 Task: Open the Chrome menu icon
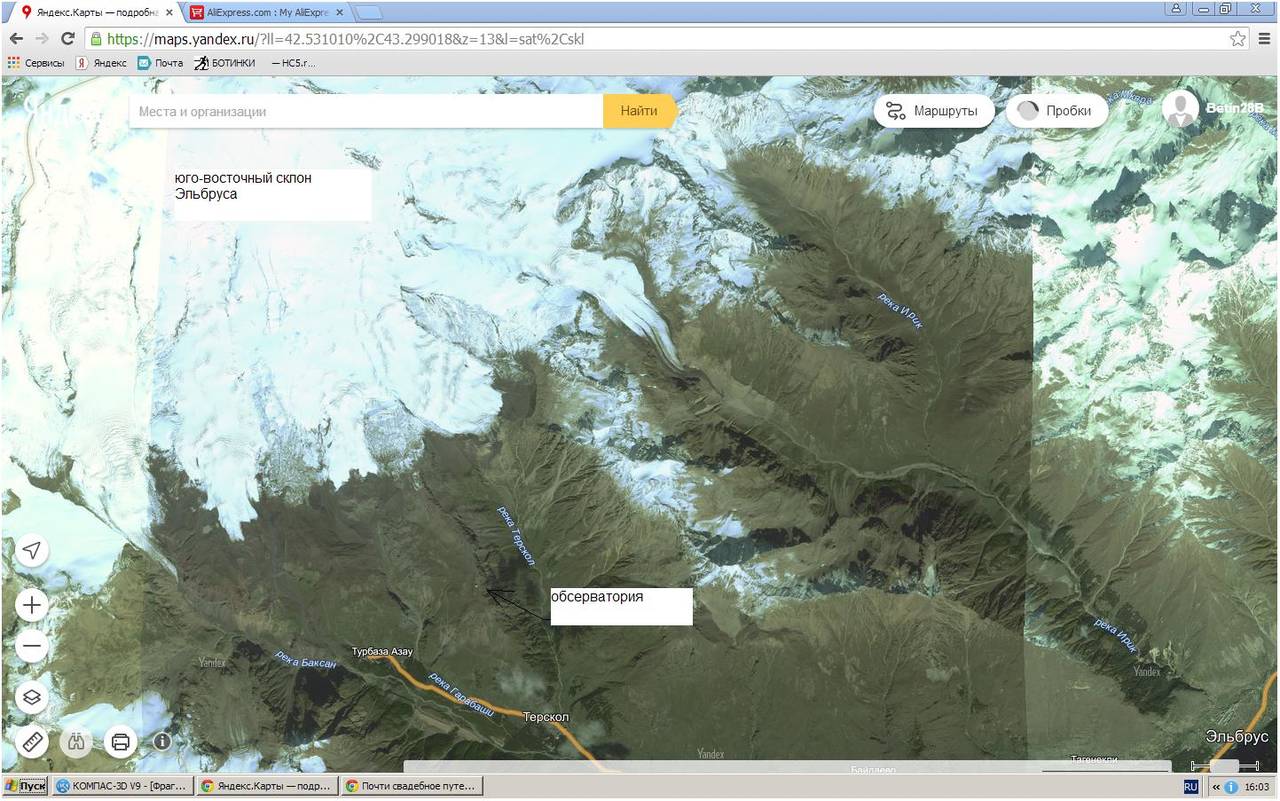(1264, 39)
